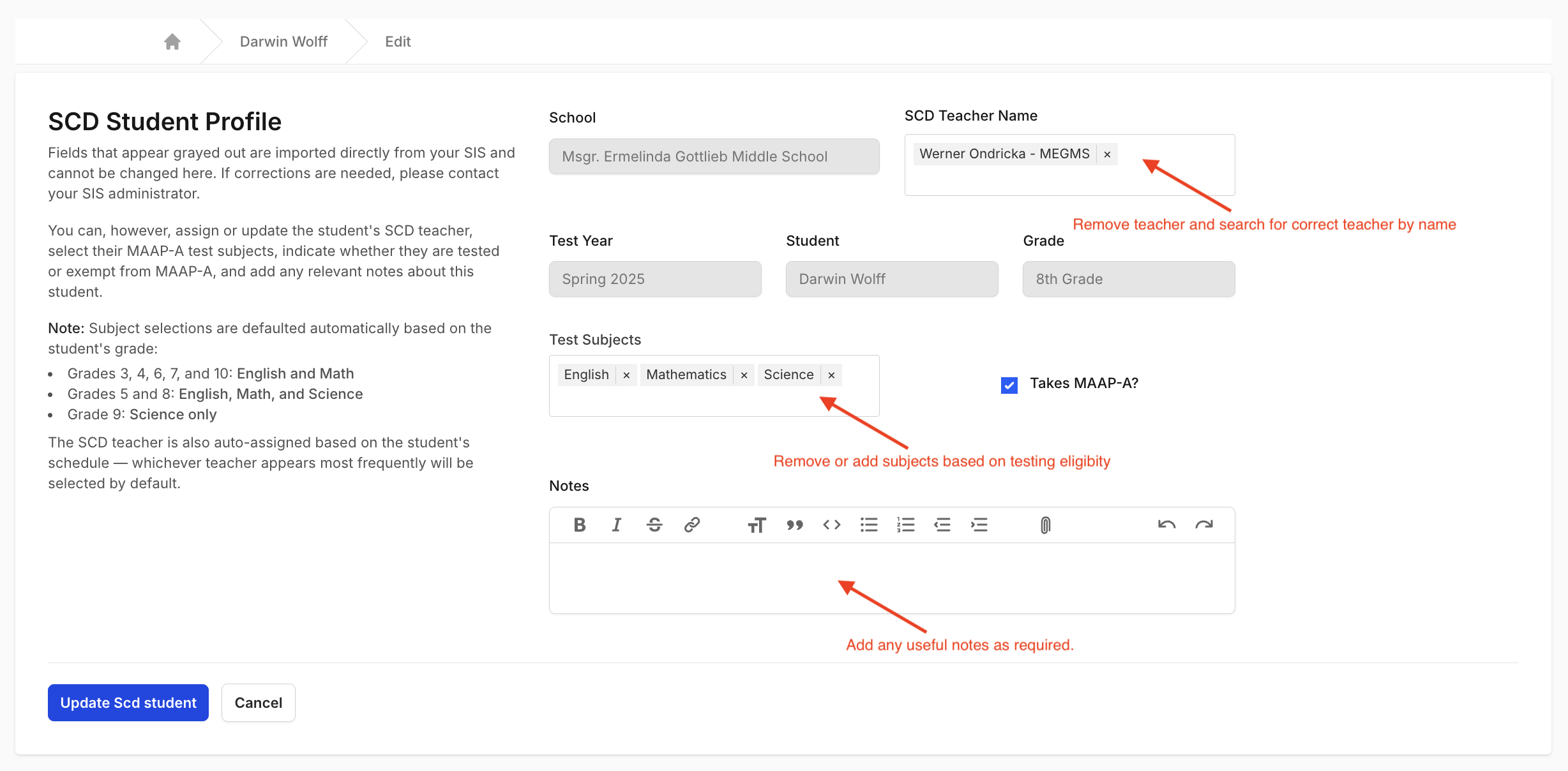Remove Werner Ondricka - MEGMS teacher tag
The height and width of the screenshot is (771, 1568).
click(1107, 154)
